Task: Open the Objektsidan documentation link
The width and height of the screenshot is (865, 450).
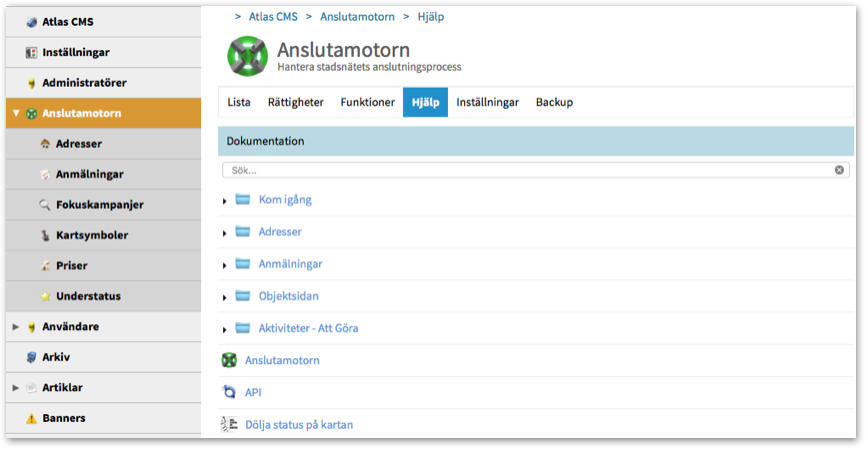Action: [x=288, y=296]
